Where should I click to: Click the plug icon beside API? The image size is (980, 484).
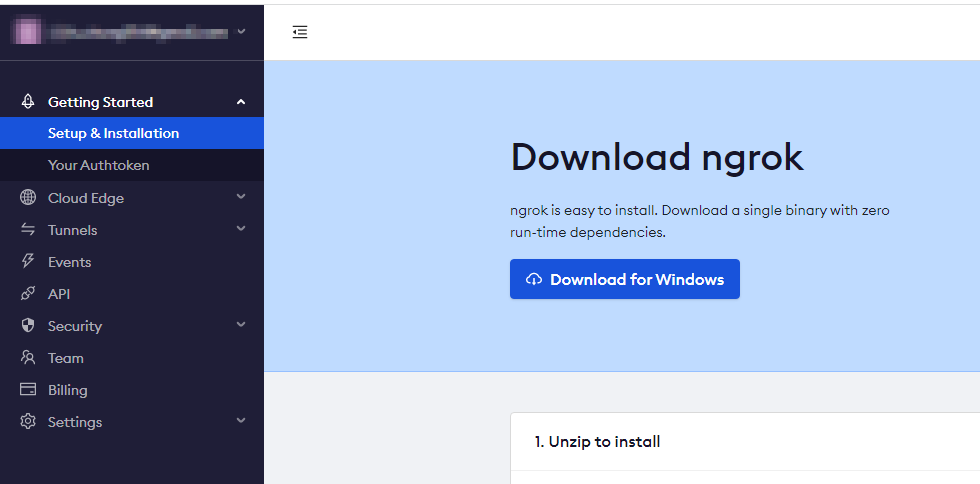pyautogui.click(x=28, y=293)
